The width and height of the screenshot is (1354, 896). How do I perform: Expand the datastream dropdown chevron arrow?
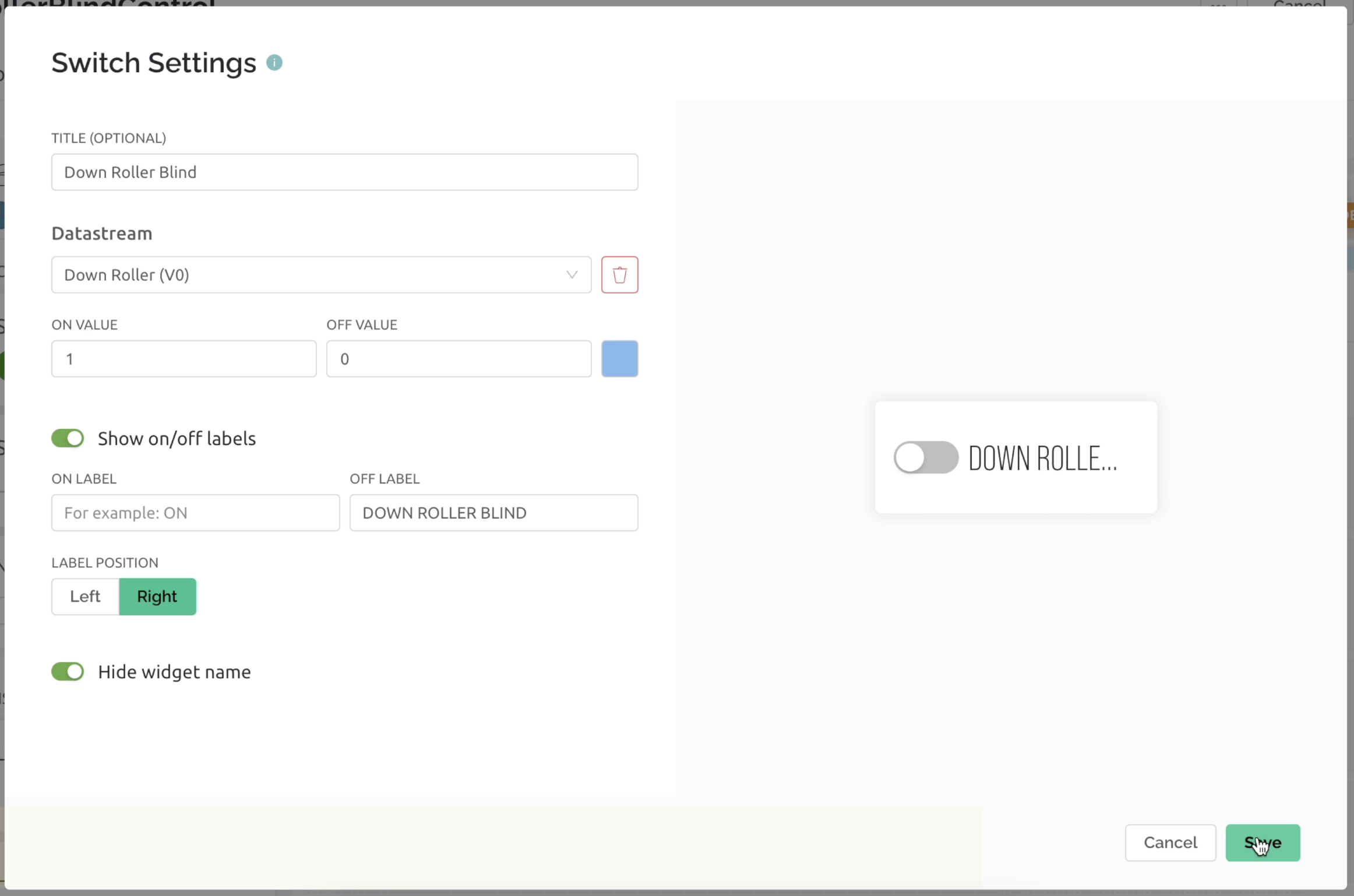pos(572,274)
